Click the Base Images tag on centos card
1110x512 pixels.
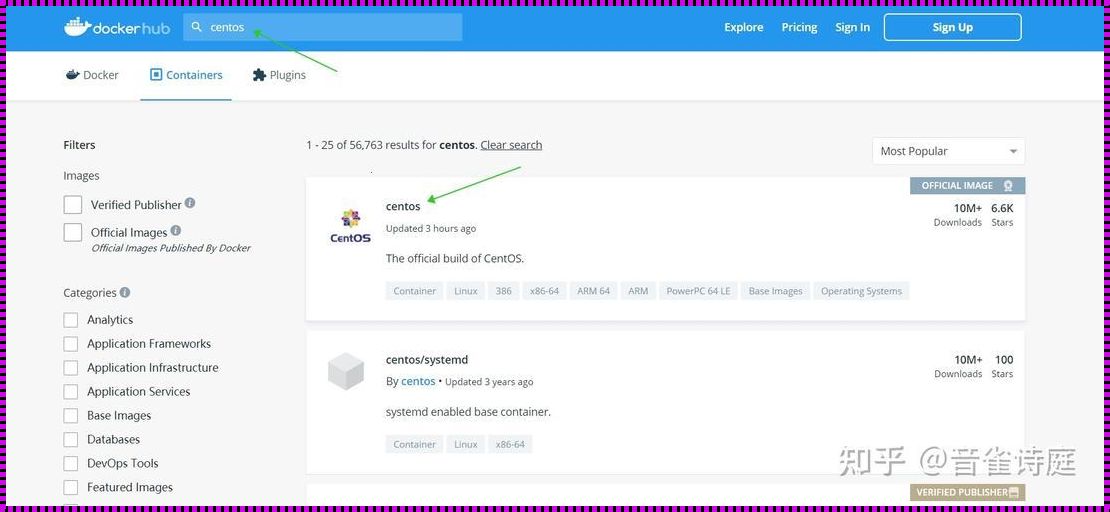point(775,291)
